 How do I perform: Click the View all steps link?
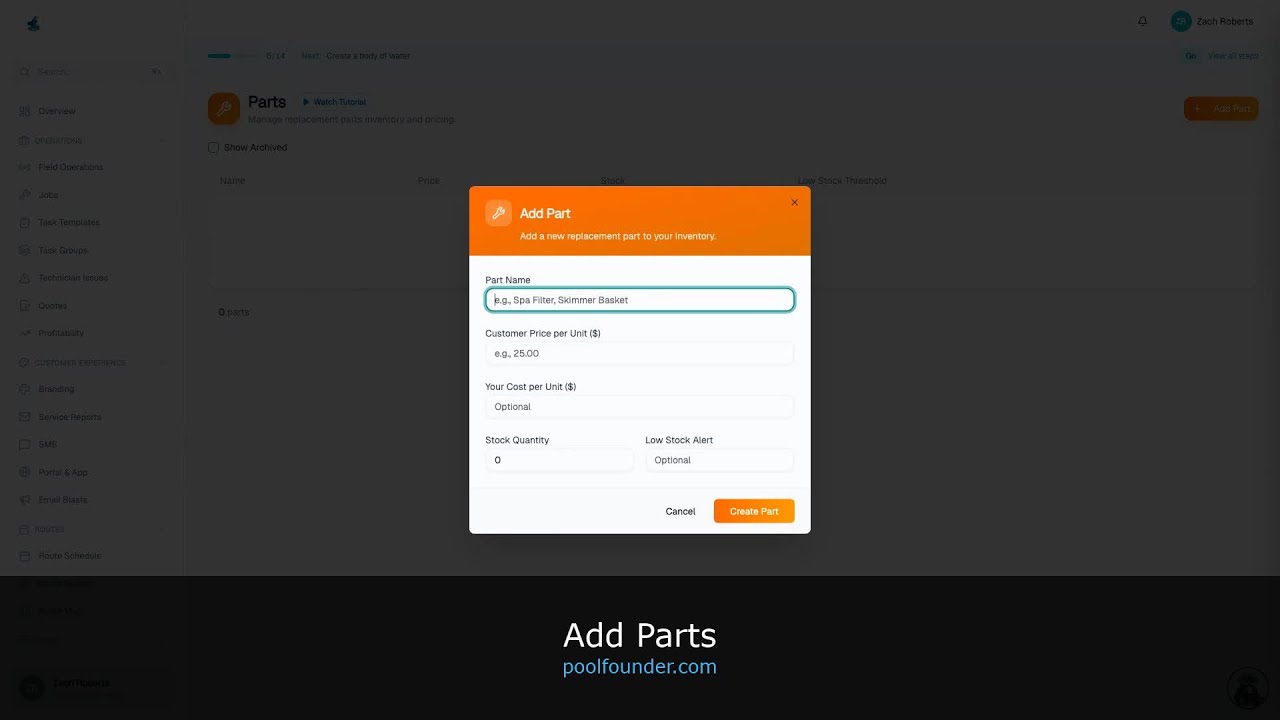[x=1233, y=56]
